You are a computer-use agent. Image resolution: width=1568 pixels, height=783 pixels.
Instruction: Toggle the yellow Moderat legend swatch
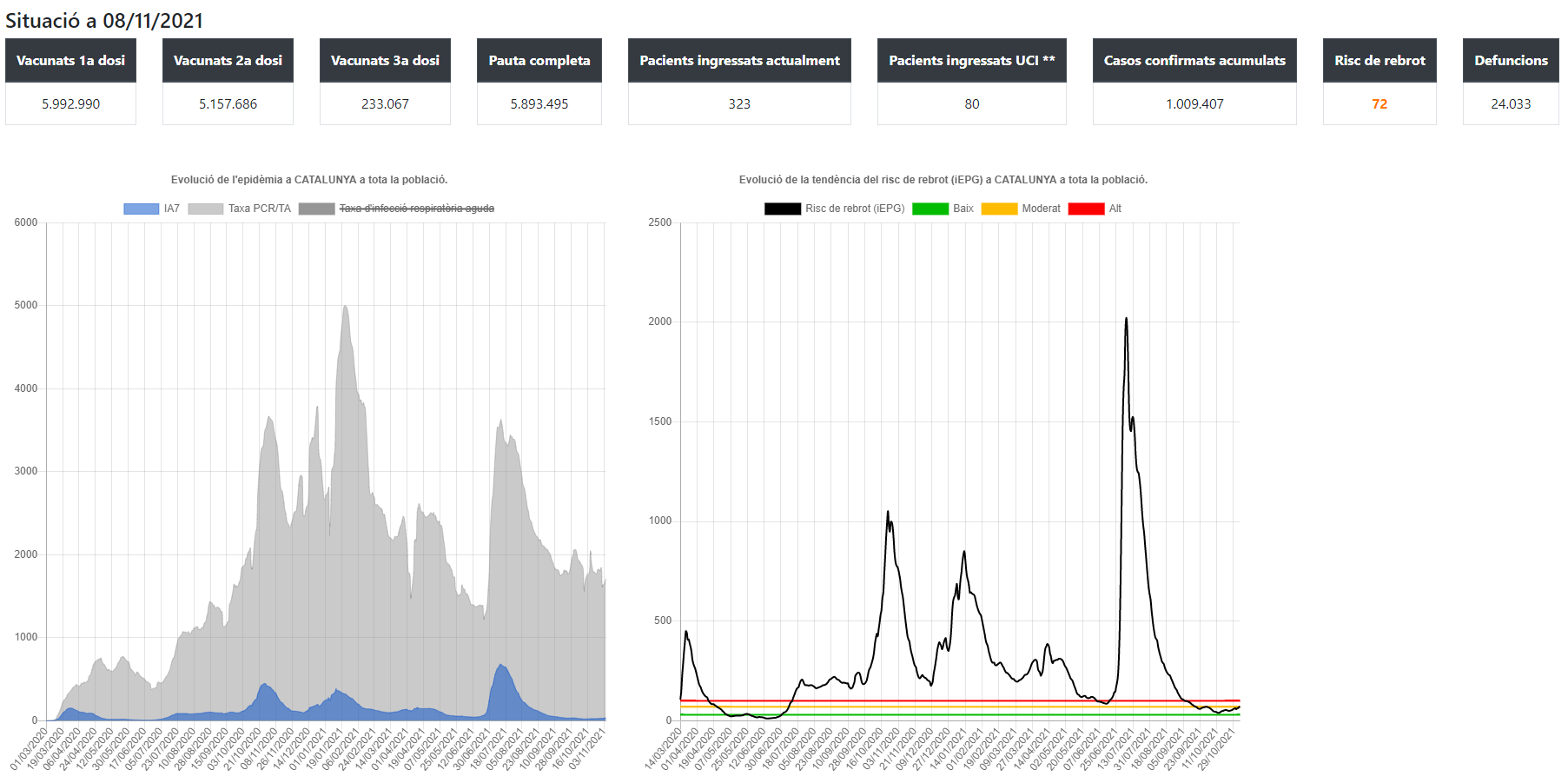tap(999, 209)
